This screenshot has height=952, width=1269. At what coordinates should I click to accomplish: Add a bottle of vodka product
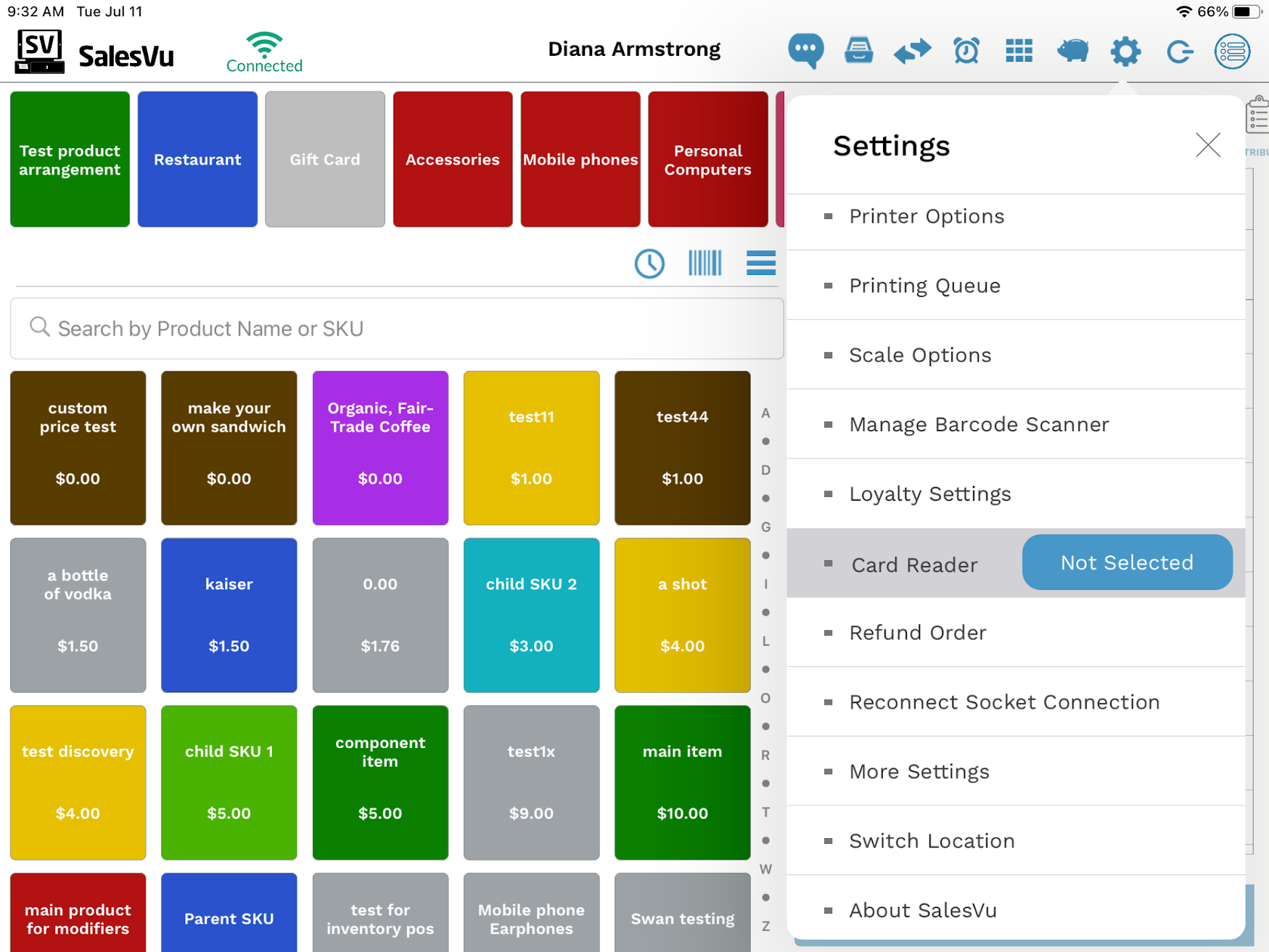78,615
